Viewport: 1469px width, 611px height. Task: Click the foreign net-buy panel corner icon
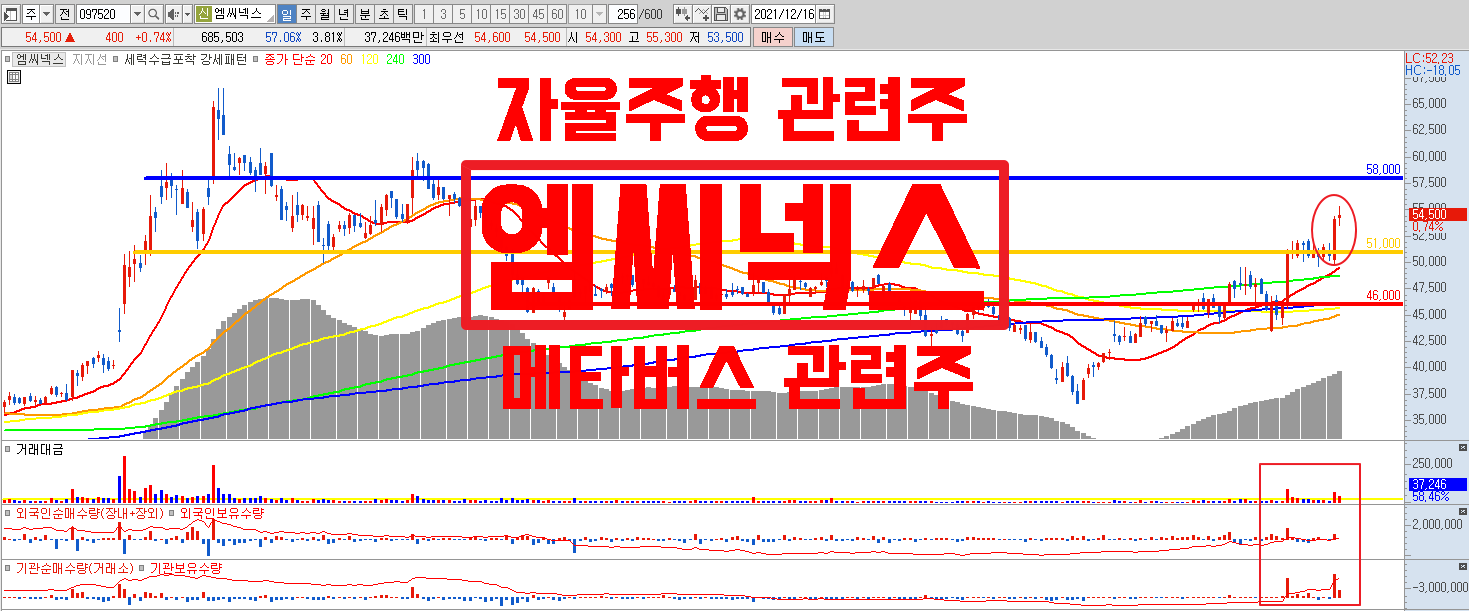click(1463, 510)
